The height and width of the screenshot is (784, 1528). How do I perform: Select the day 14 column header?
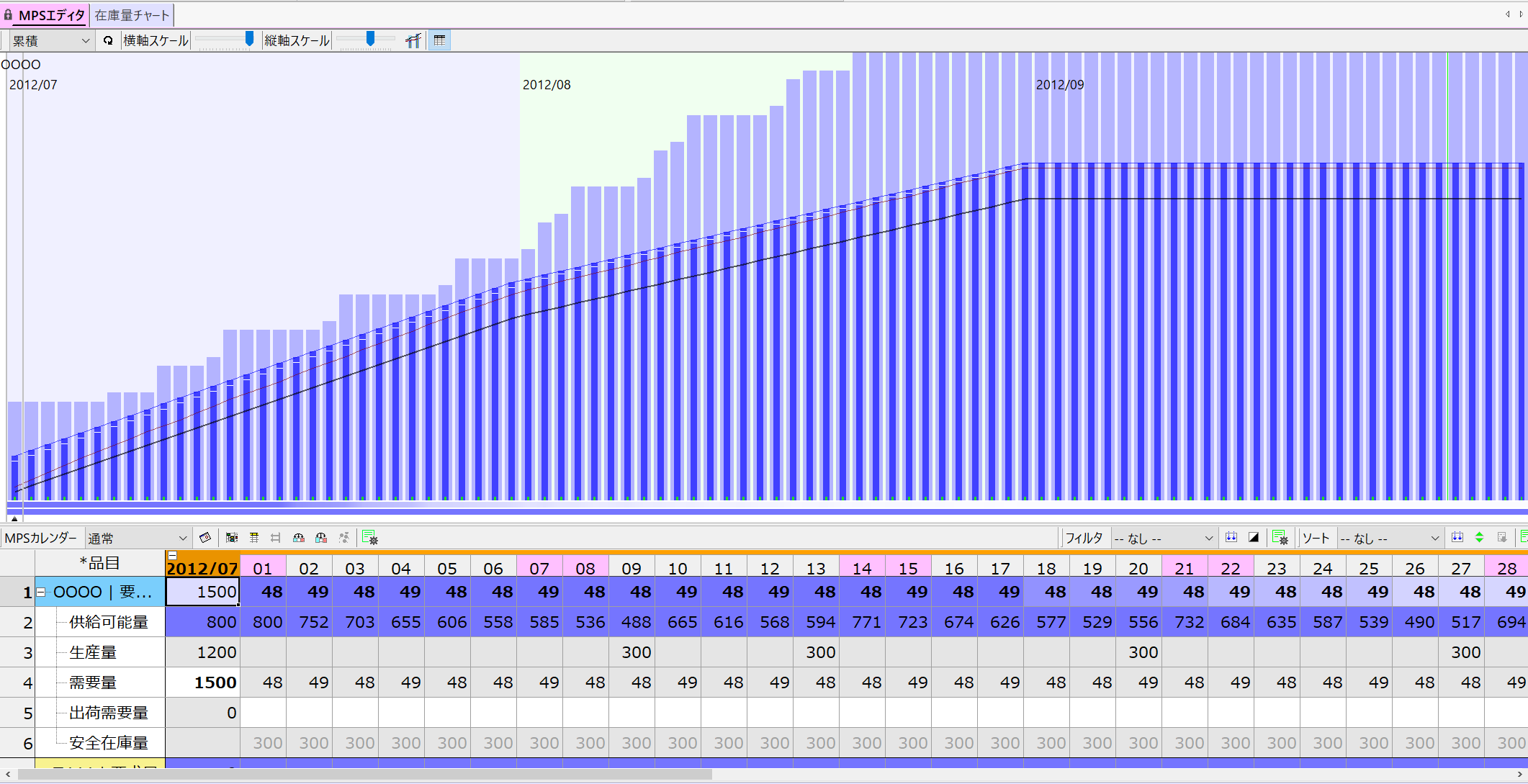pyautogui.click(x=862, y=567)
